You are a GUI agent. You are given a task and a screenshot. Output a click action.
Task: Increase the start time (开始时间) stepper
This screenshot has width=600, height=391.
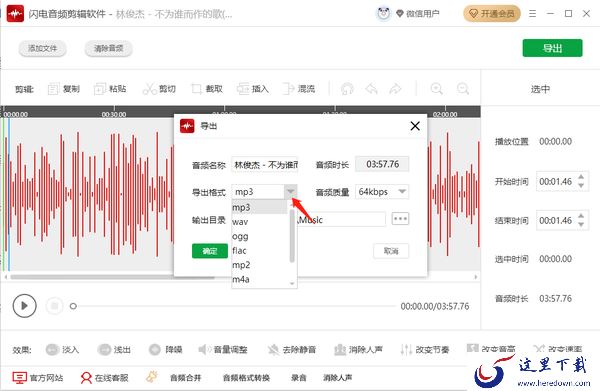581,177
